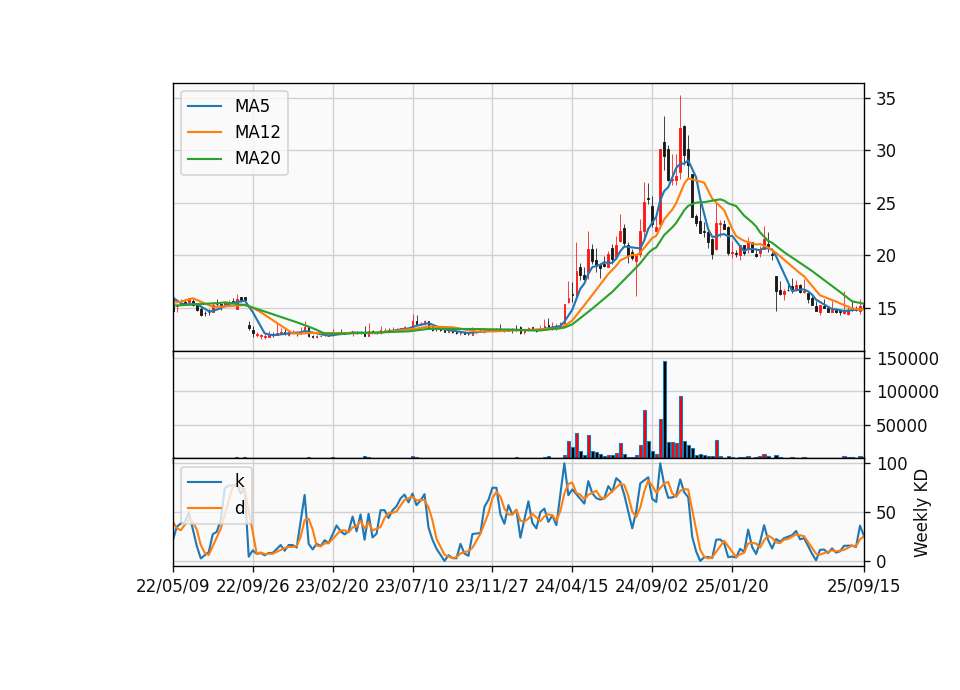960x690 pixels.
Task: Click the volume axis value 50000
Action: (902, 426)
